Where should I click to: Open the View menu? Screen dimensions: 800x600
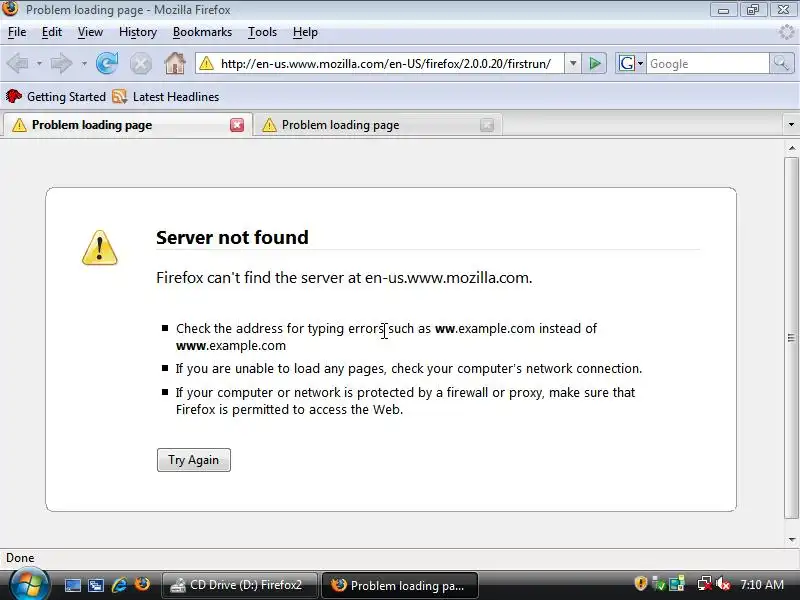tap(90, 32)
